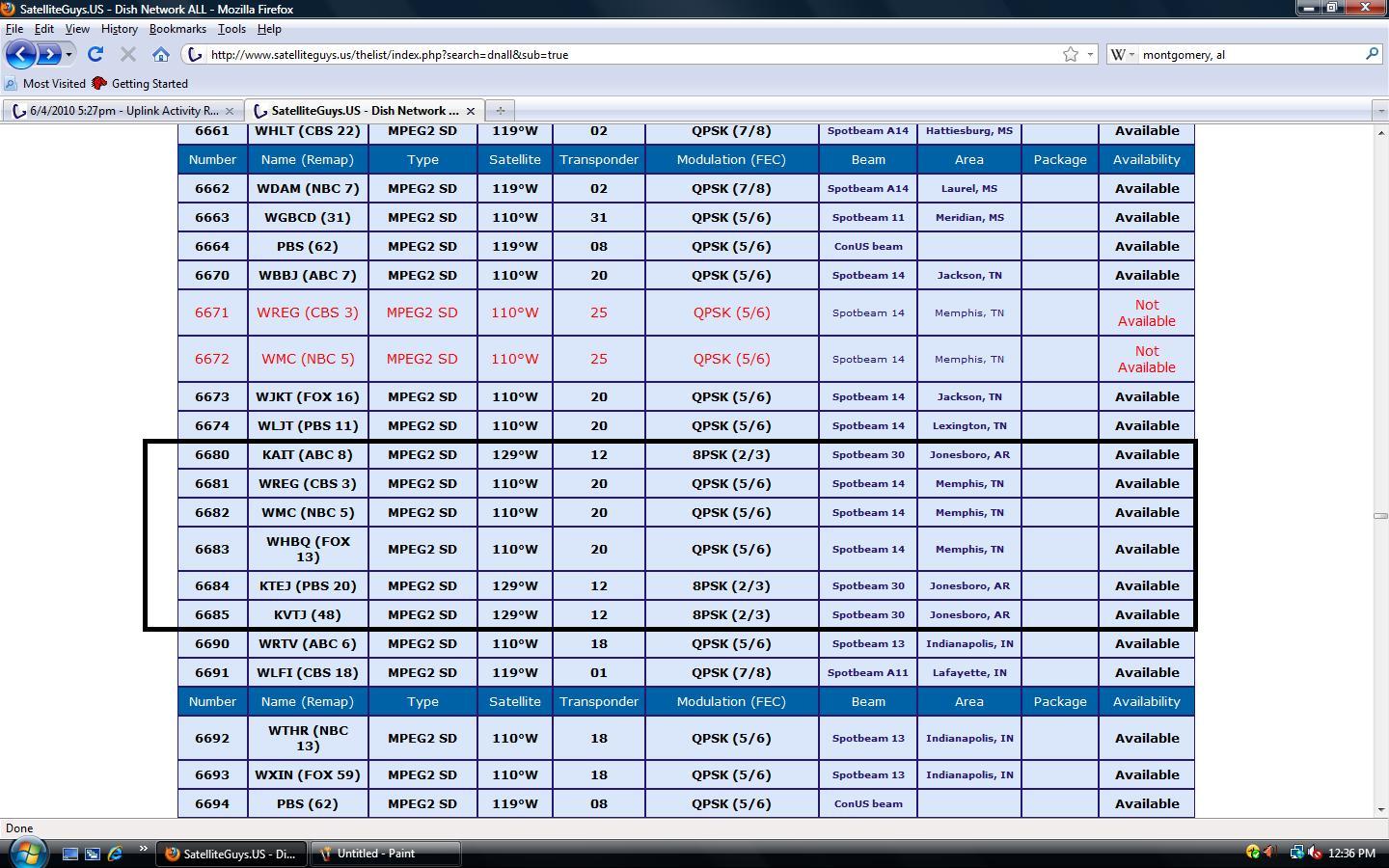Bookmark this page with the star icon

[x=1071, y=54]
